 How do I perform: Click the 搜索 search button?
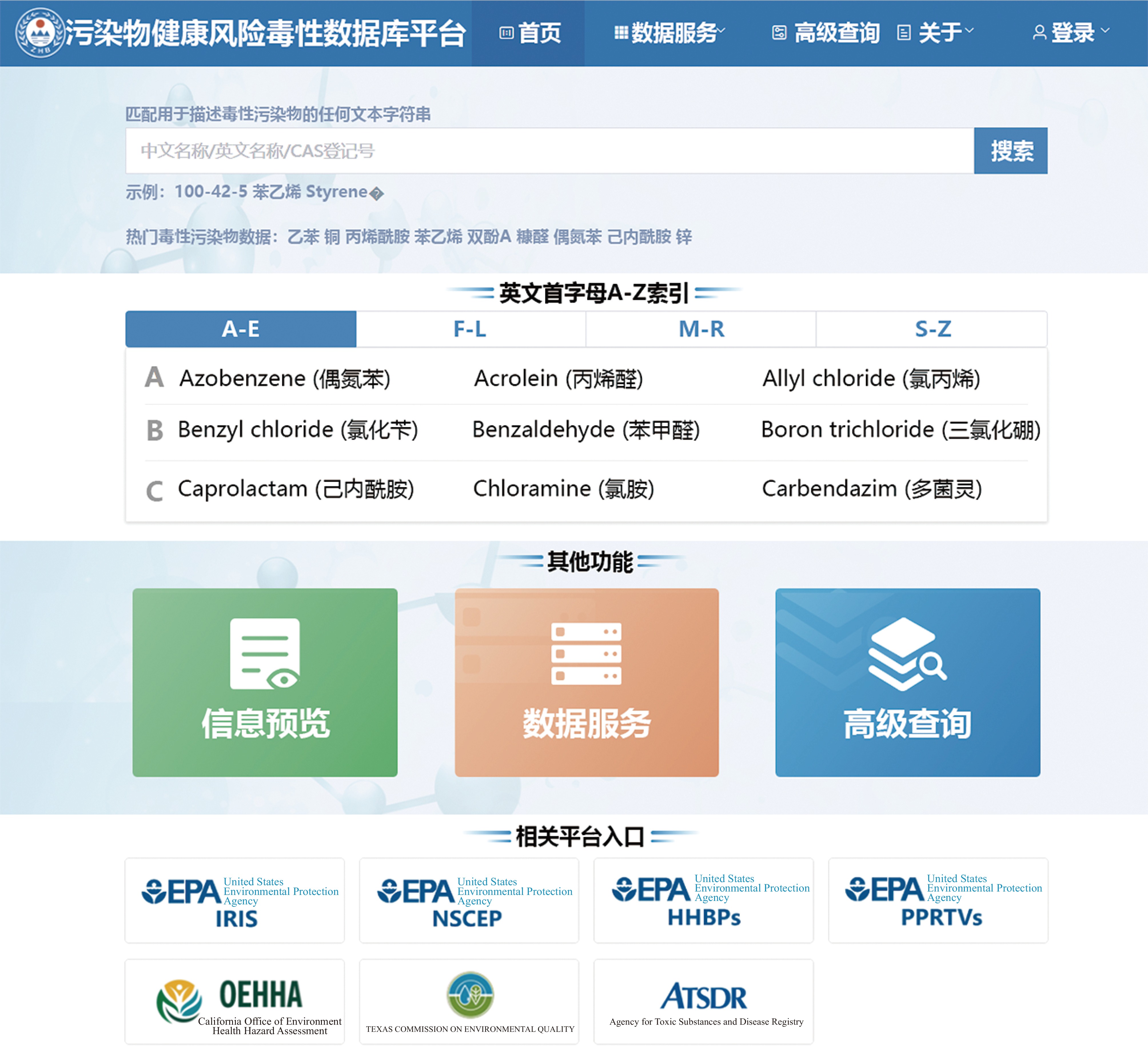click(x=1011, y=151)
